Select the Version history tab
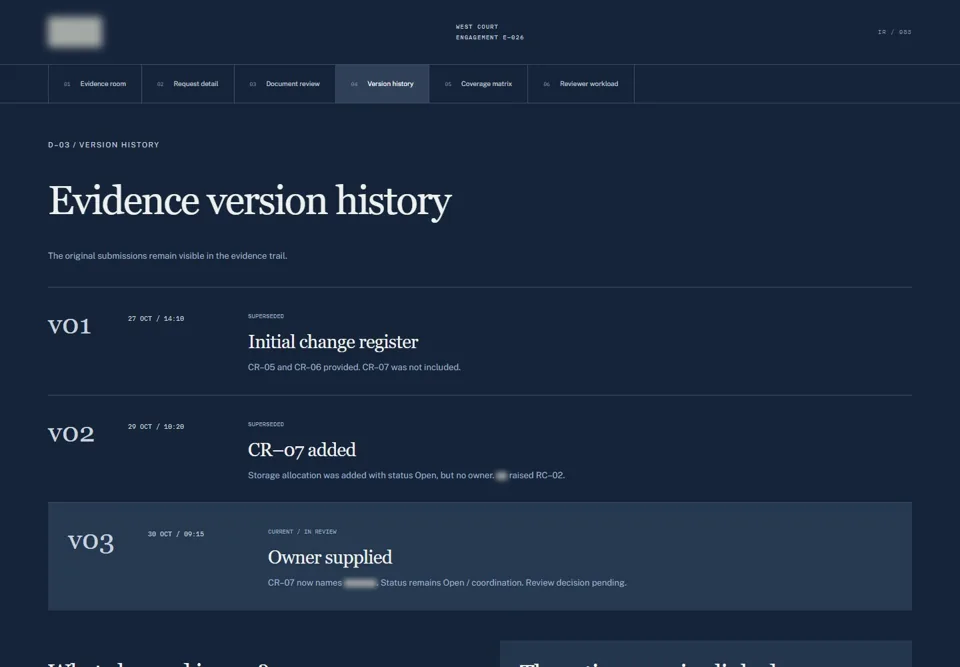 pos(382,84)
